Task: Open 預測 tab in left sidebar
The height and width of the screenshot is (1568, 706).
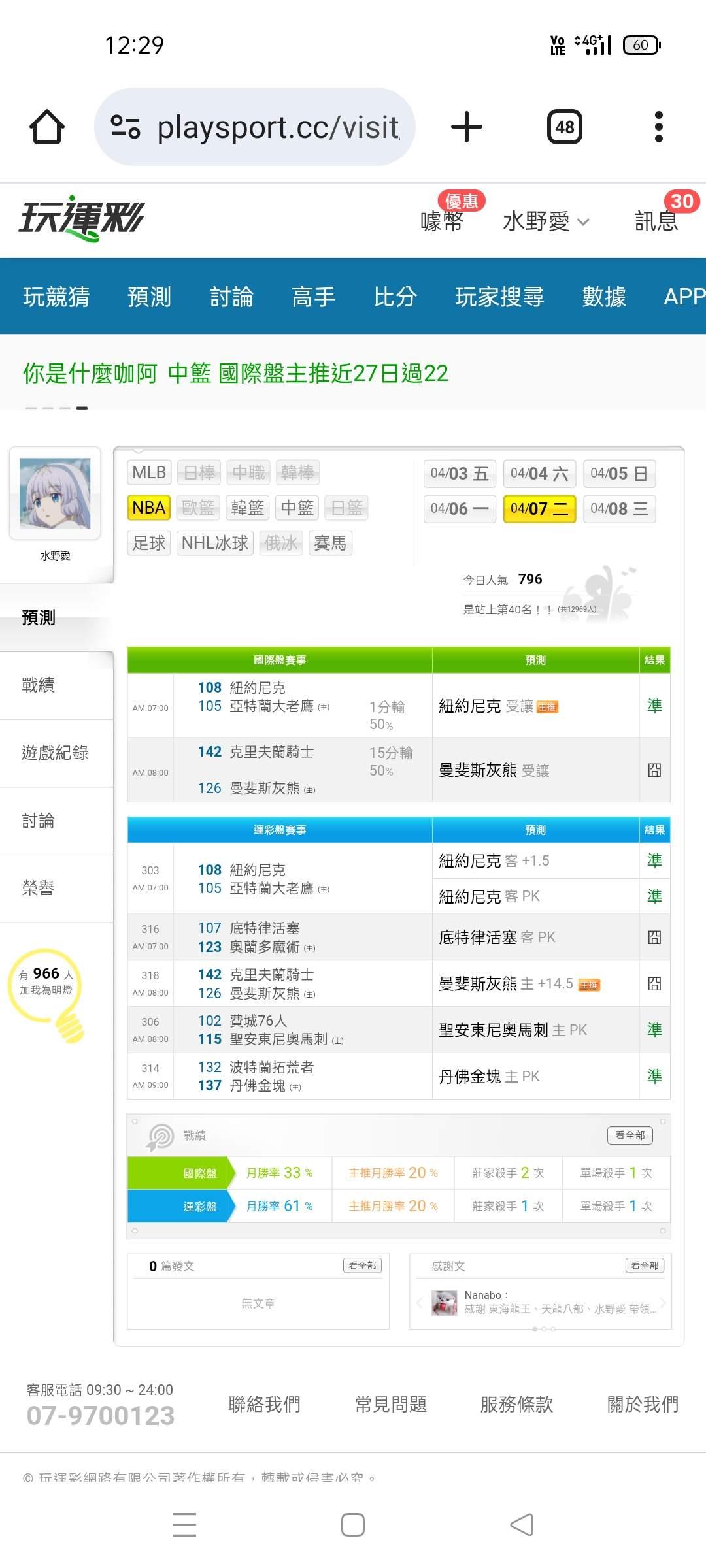Action: click(x=56, y=617)
